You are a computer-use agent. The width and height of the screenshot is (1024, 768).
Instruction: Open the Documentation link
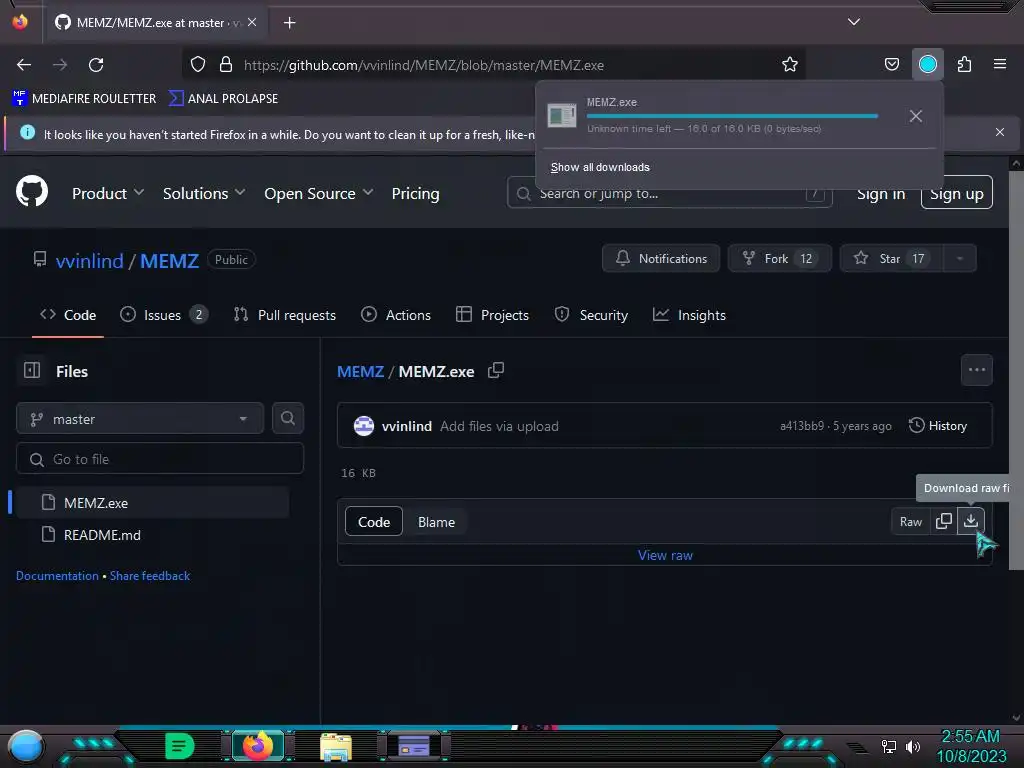tap(57, 576)
